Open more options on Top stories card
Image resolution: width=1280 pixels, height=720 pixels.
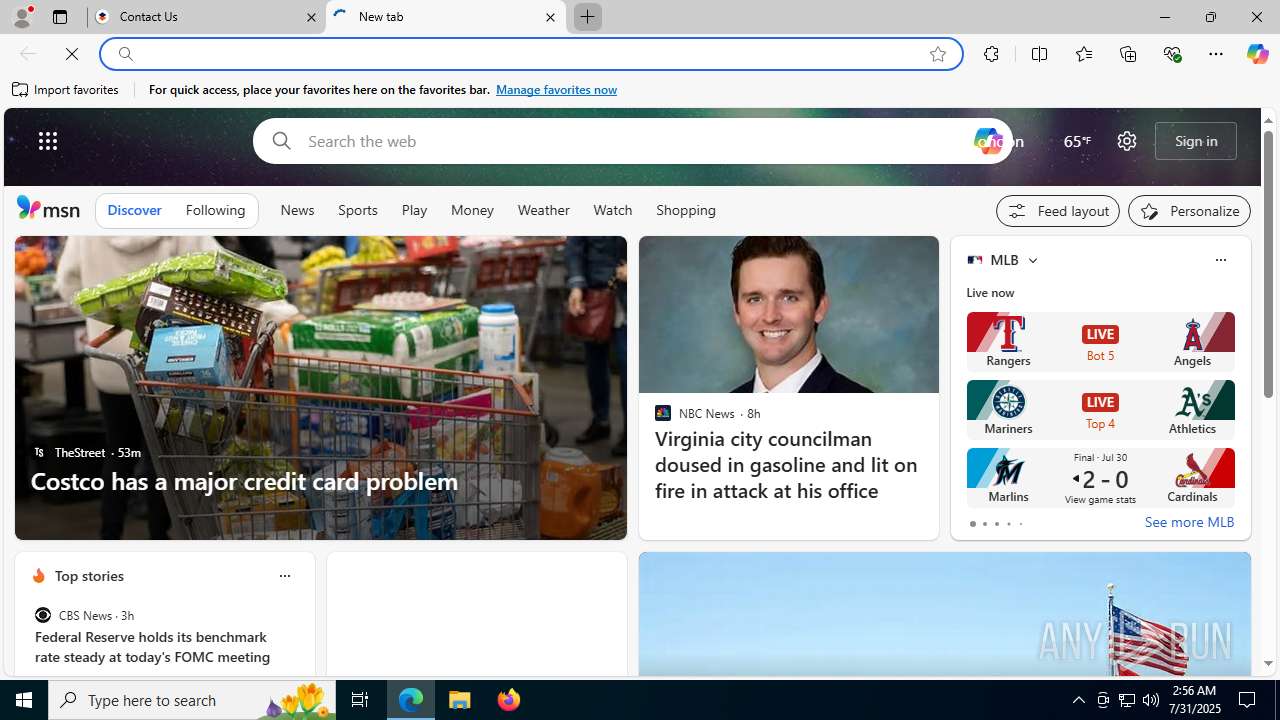tap(284, 576)
